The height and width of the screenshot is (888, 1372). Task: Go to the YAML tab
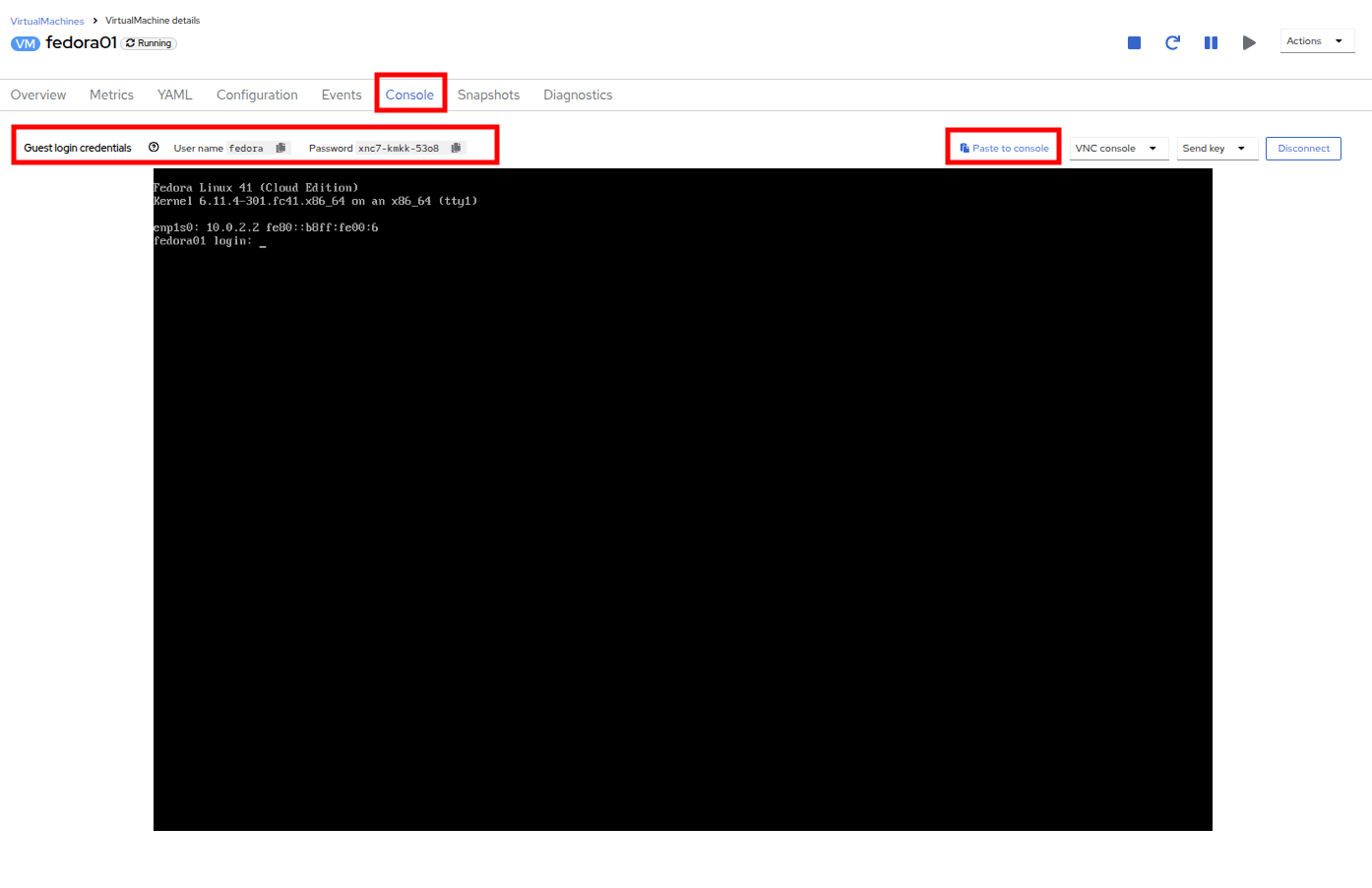(175, 95)
